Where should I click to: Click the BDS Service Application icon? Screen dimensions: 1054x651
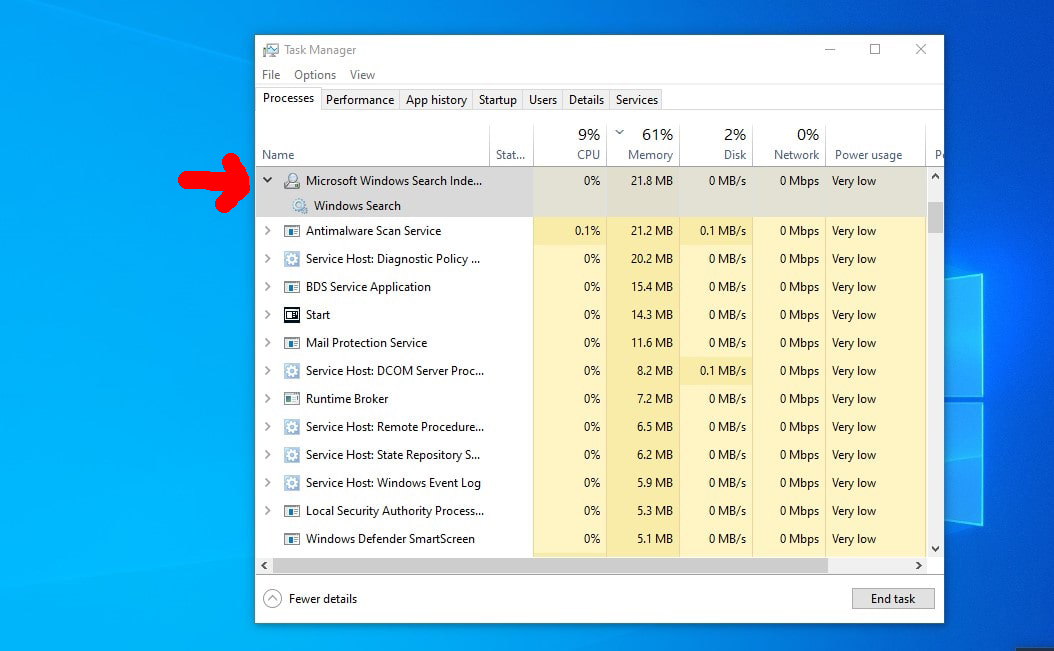(292, 287)
